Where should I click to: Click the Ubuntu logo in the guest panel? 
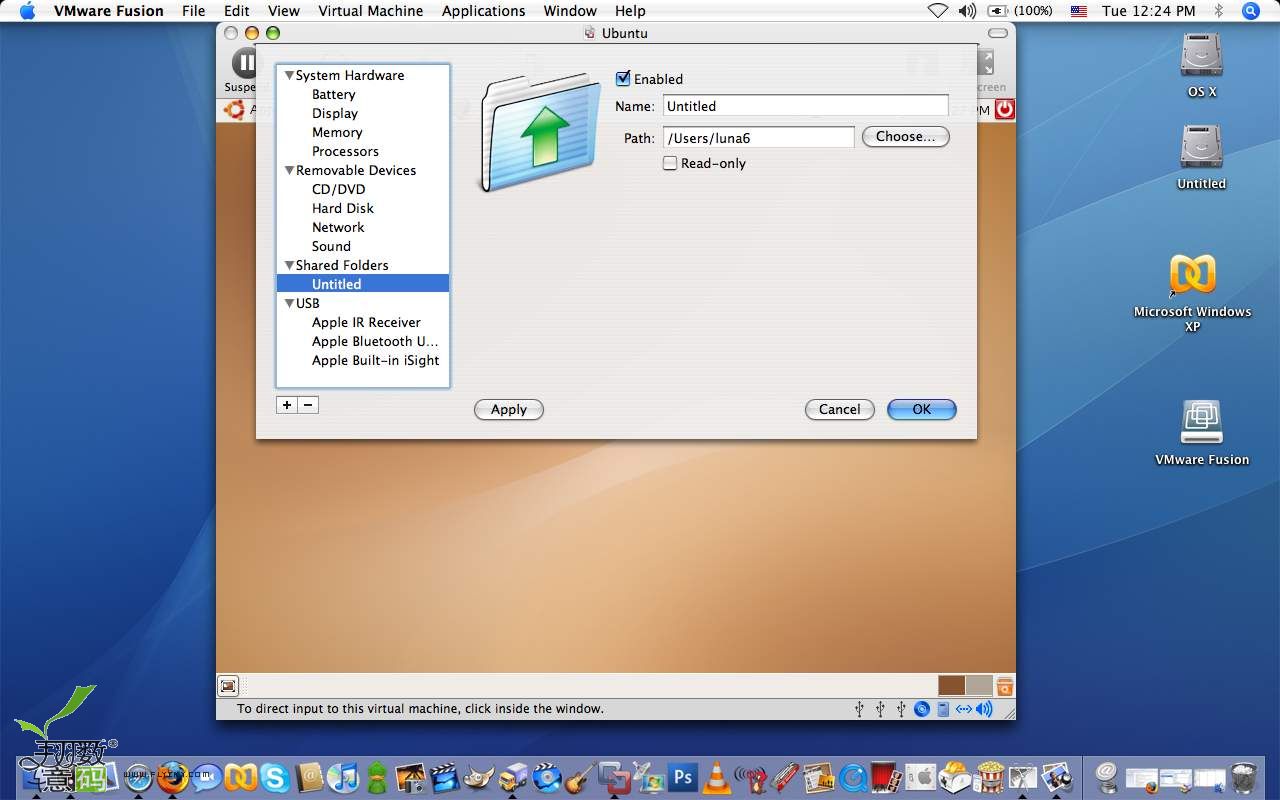coord(235,110)
